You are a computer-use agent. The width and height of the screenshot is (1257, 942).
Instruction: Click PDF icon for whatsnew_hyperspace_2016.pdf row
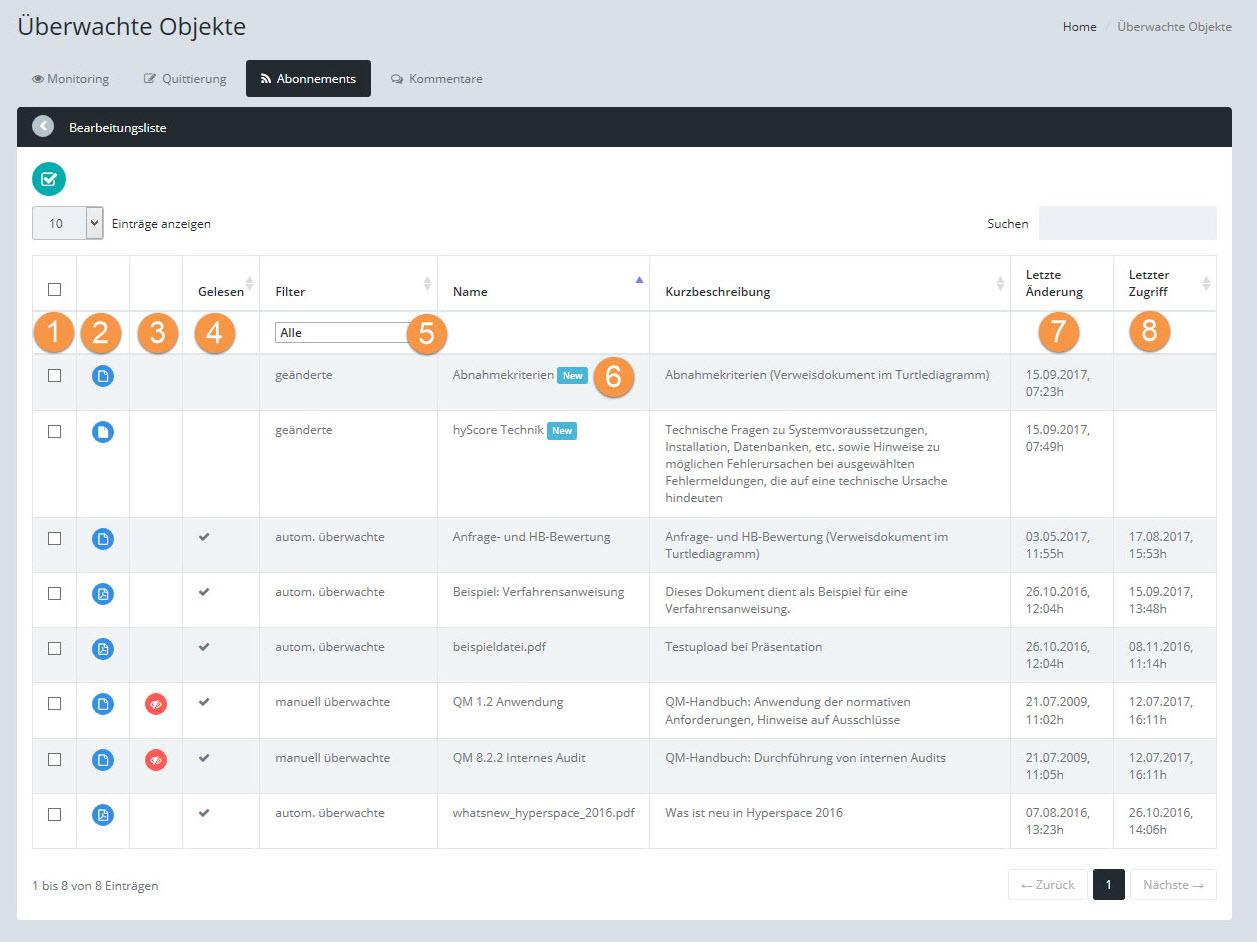tap(103, 814)
